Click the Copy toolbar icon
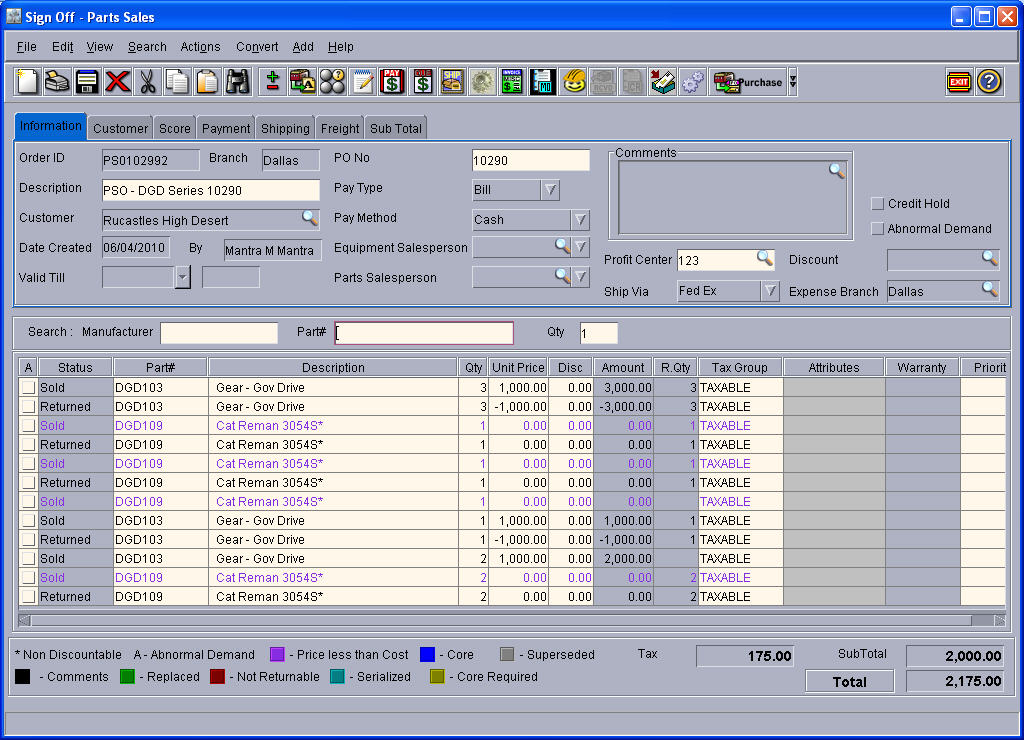The height and width of the screenshot is (740, 1024). point(177,82)
